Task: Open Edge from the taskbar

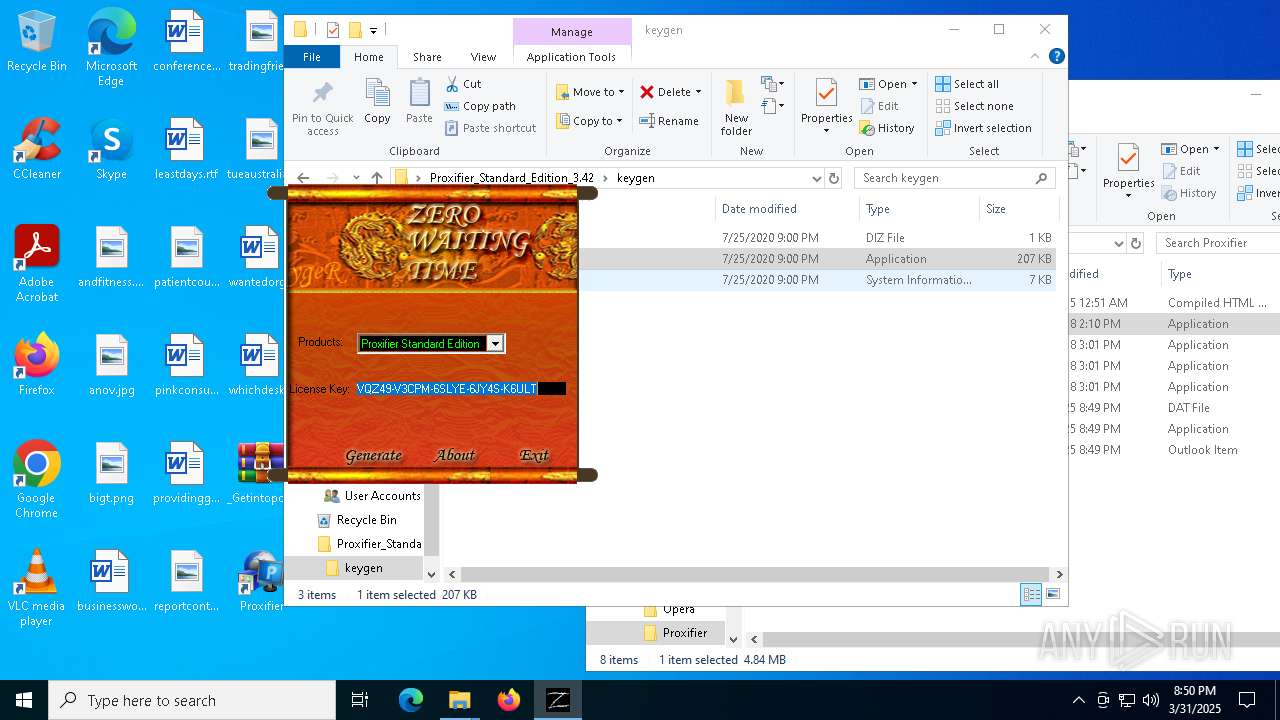Action: pyautogui.click(x=411, y=700)
